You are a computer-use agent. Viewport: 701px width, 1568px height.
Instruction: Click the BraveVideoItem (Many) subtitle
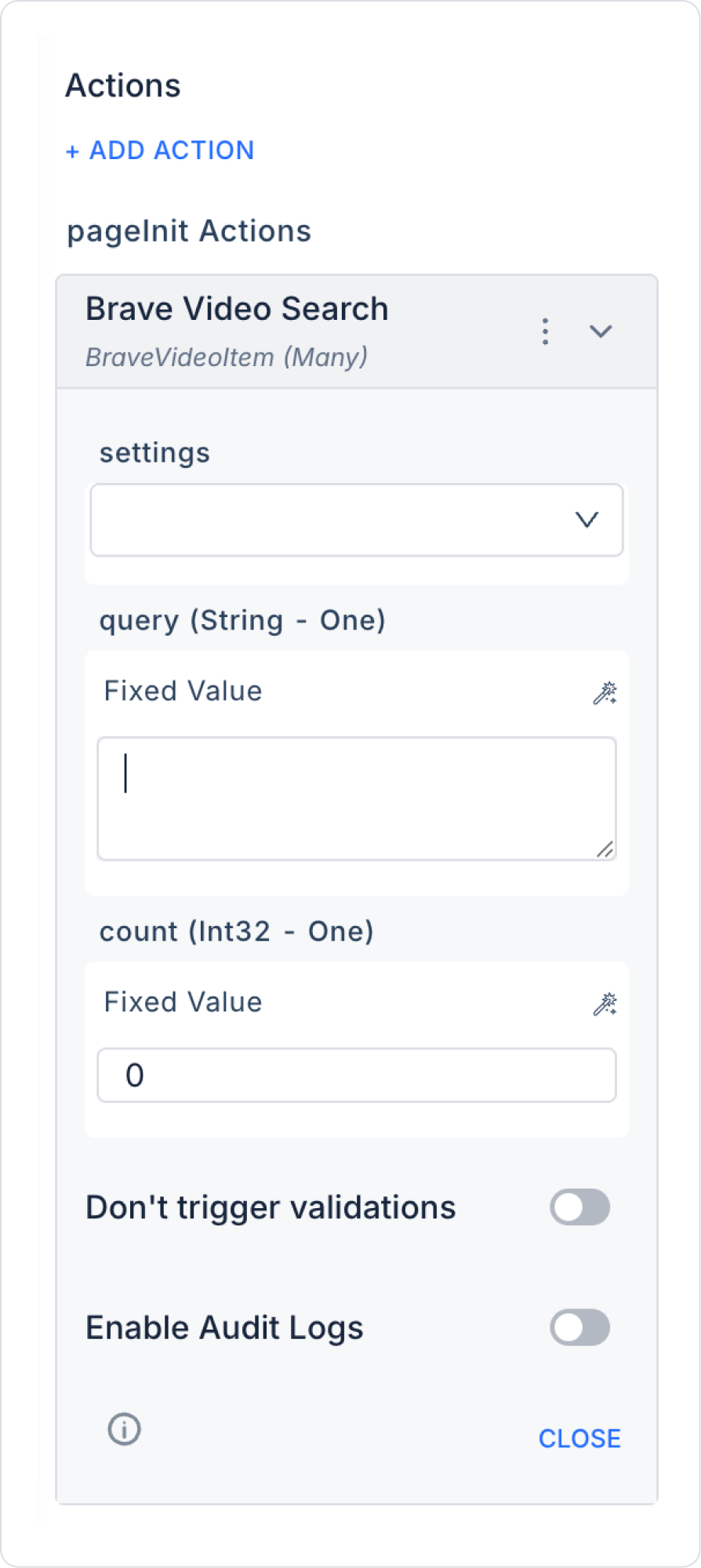coord(227,358)
